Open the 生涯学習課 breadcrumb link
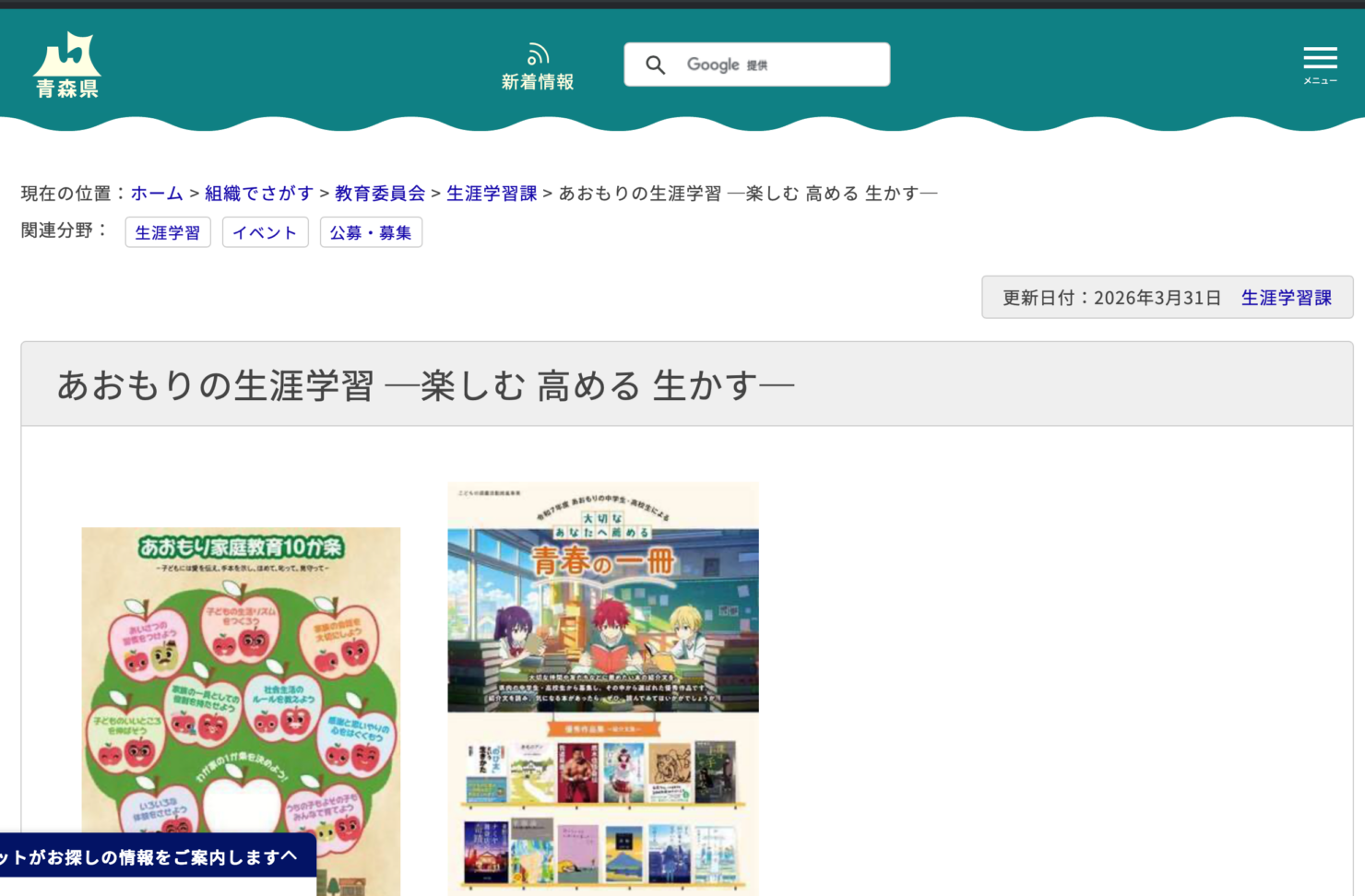 pyautogui.click(x=492, y=193)
